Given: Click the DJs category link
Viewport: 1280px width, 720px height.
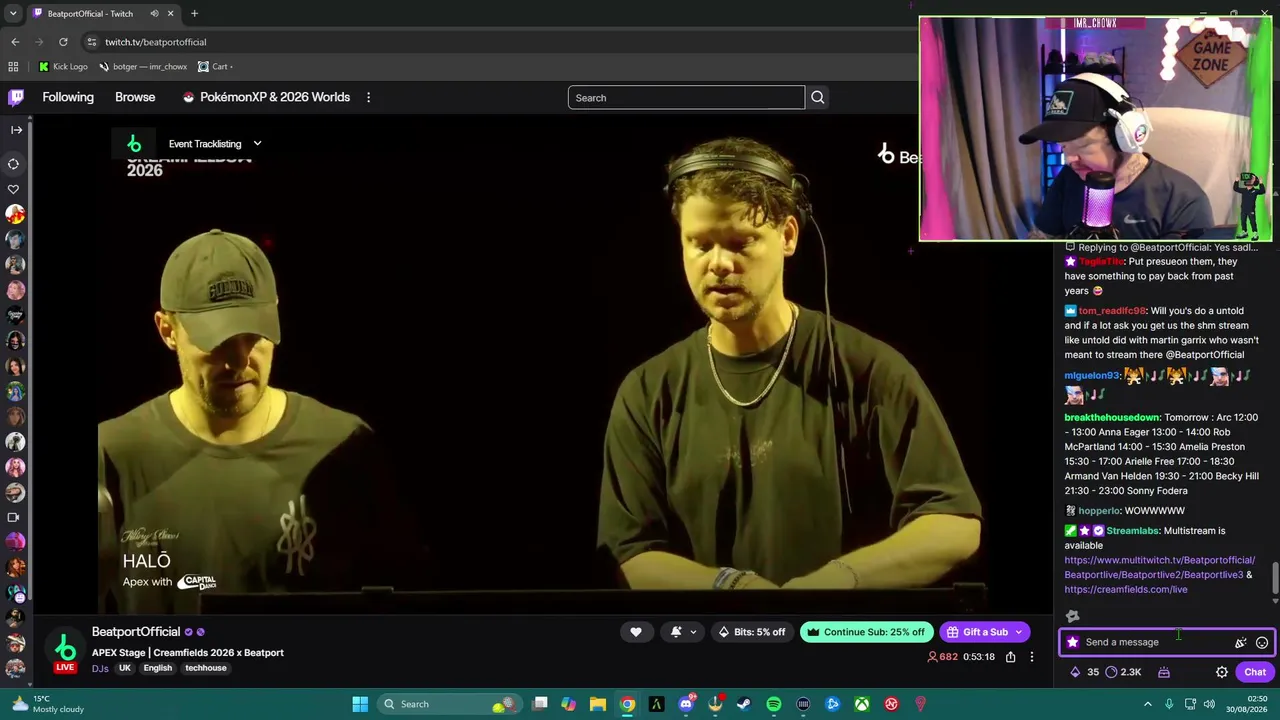Looking at the screenshot, I should (100, 668).
